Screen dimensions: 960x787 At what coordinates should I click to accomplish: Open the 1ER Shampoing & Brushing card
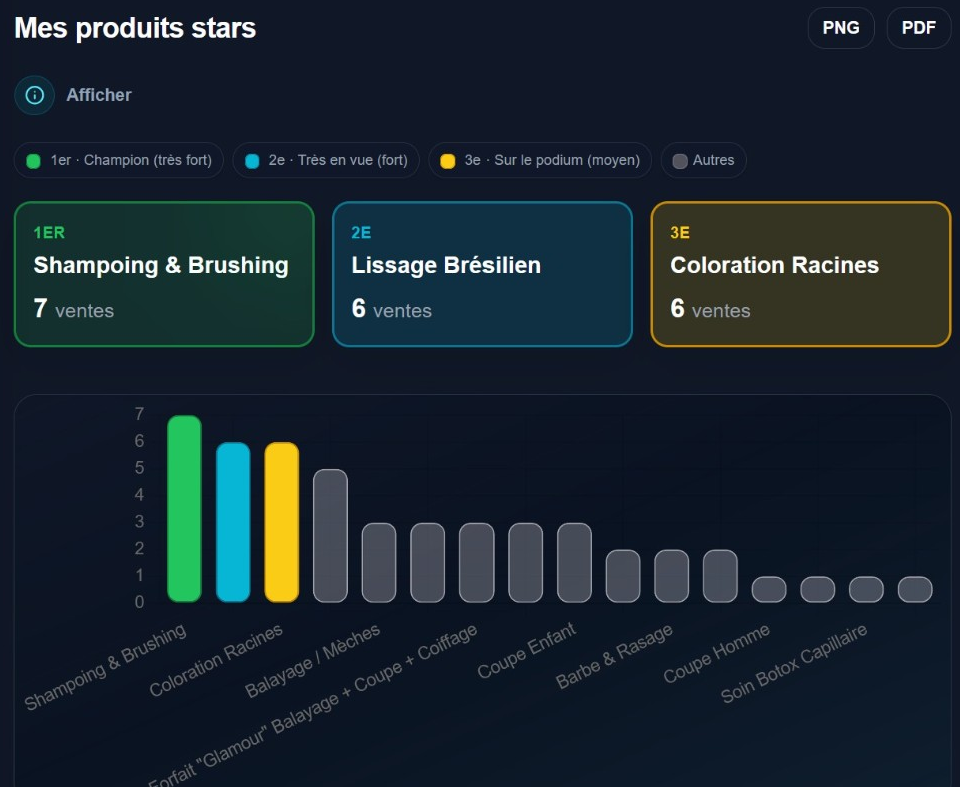point(164,274)
